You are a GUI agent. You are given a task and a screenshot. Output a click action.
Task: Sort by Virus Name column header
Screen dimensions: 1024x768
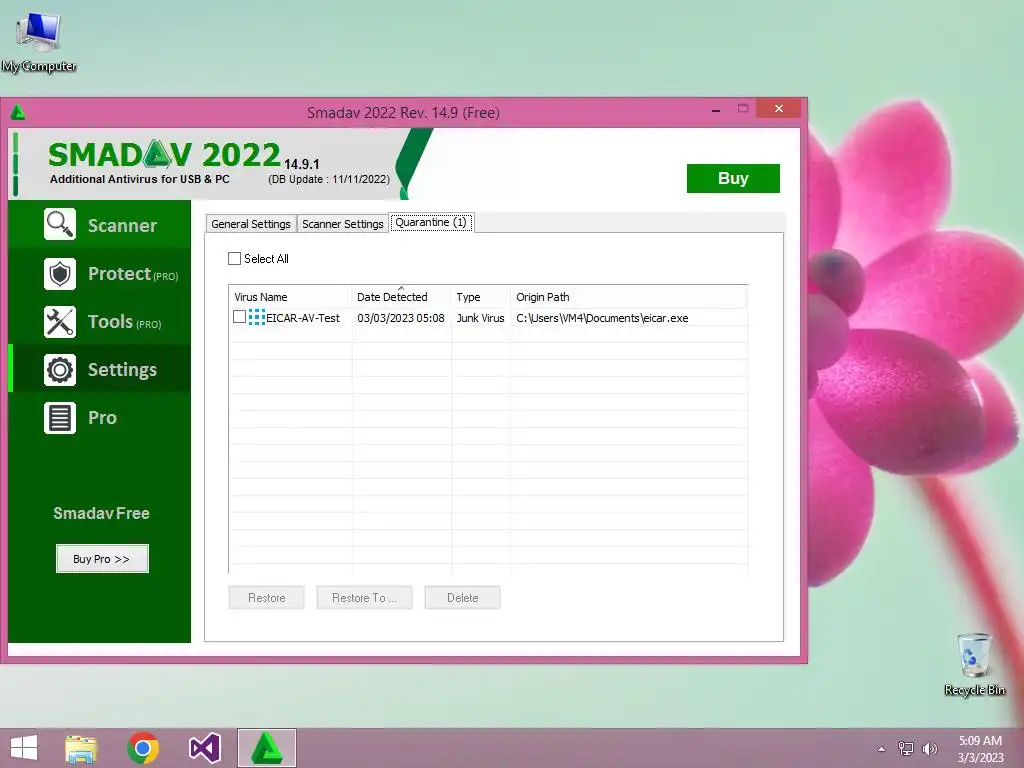[290, 297]
